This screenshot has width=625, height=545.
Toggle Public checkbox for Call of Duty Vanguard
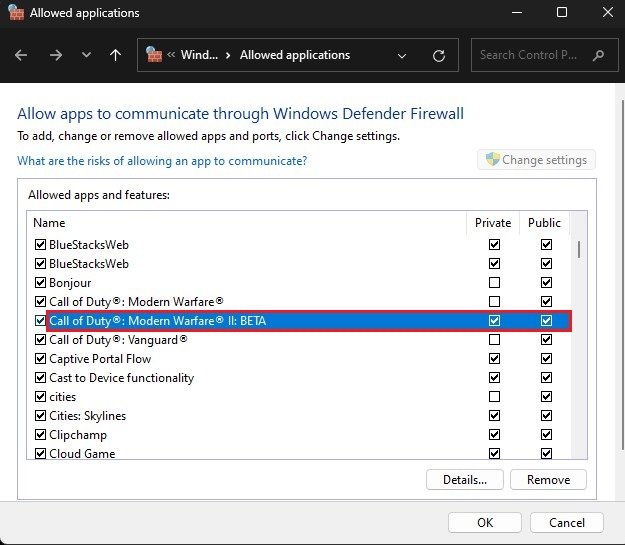[546, 340]
